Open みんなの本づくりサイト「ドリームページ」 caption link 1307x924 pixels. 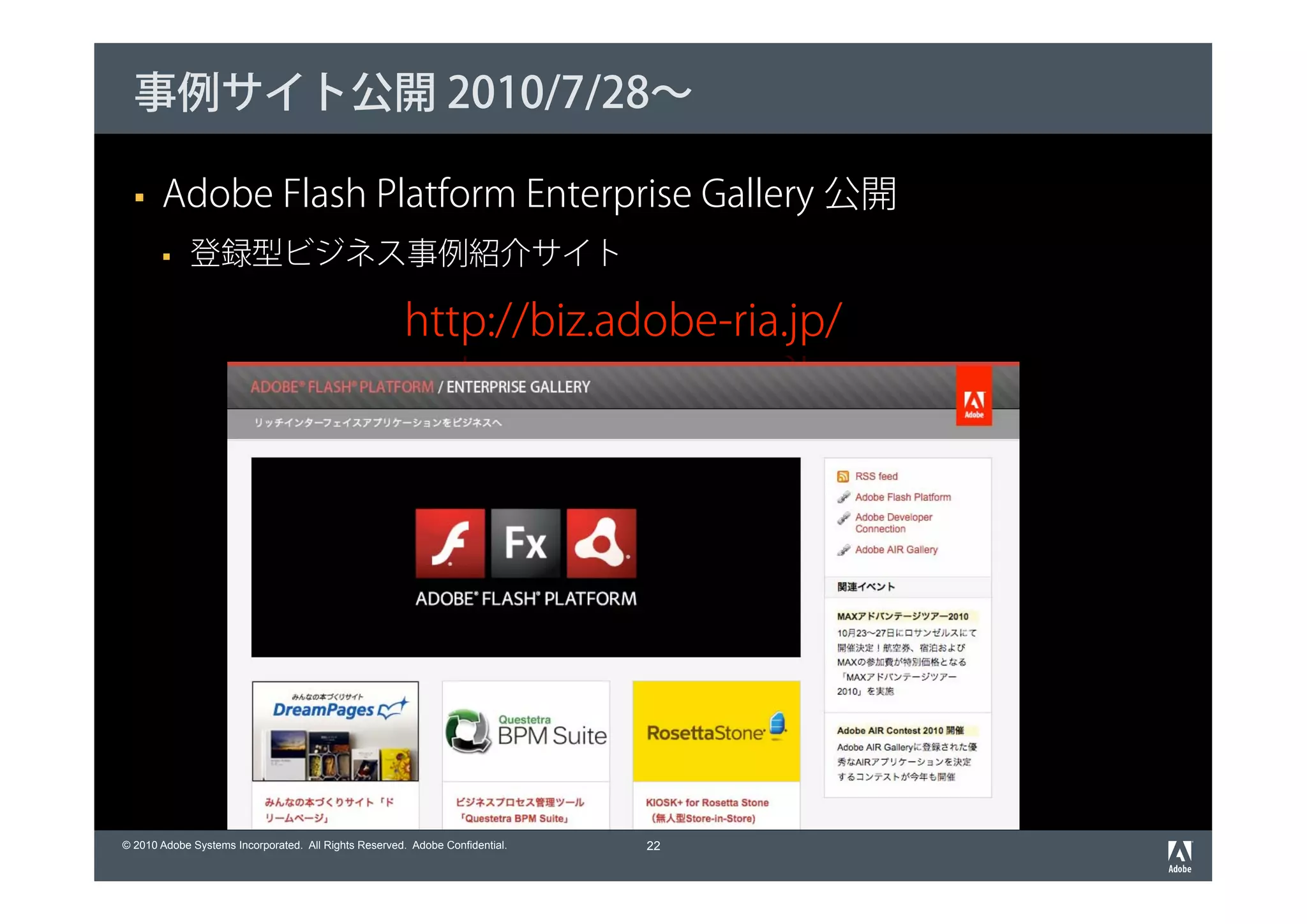[329, 810]
